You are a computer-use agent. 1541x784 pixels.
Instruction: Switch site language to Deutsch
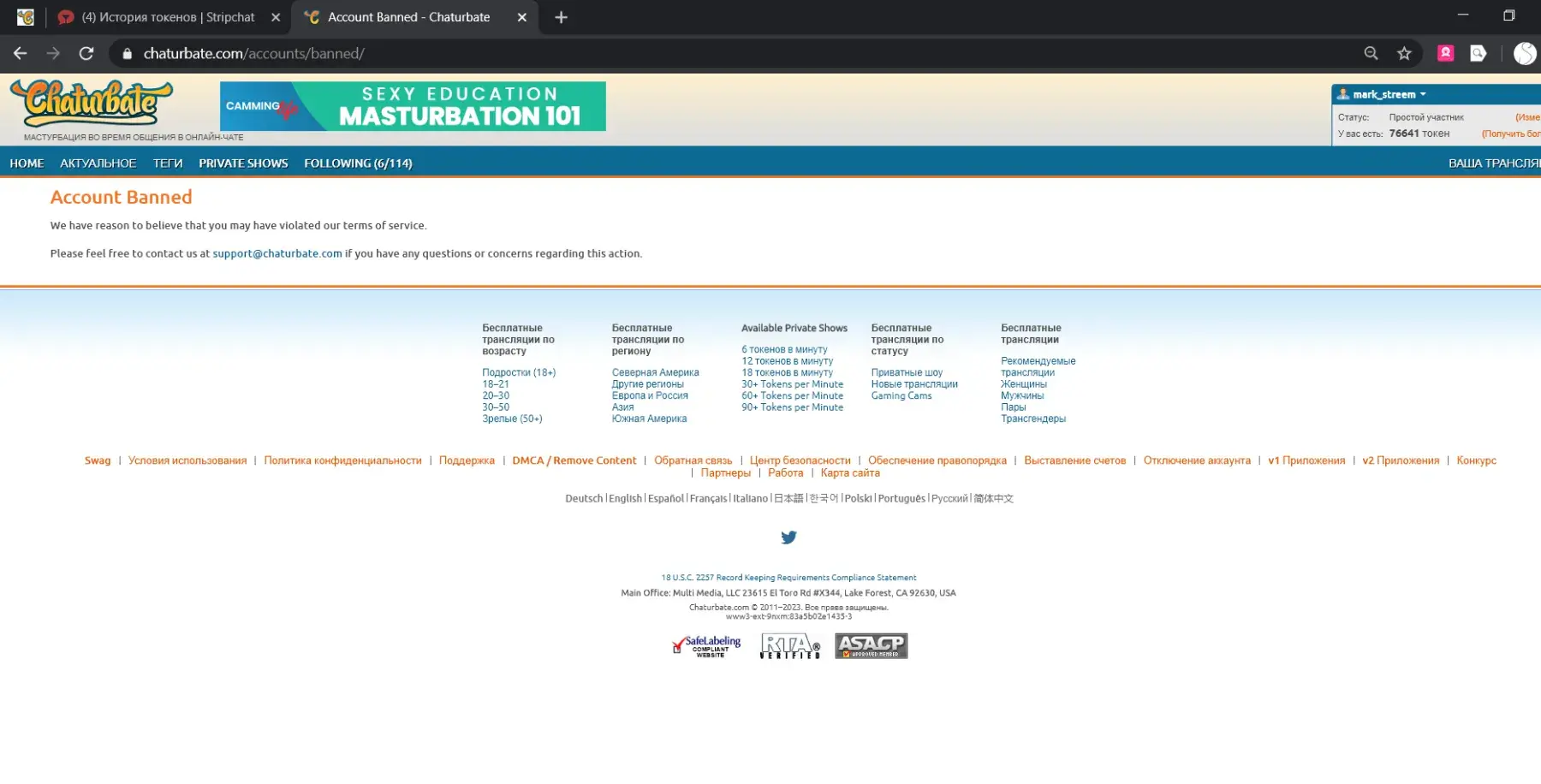[x=584, y=499]
